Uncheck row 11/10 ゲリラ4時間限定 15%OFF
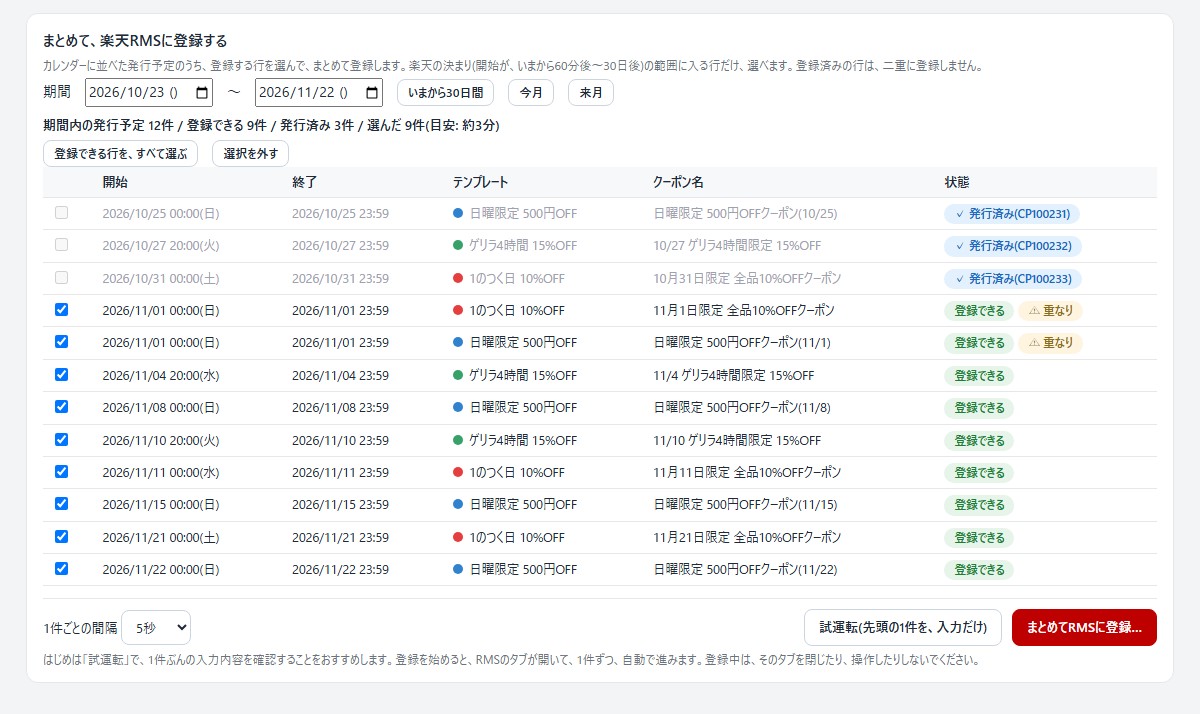 pyautogui.click(x=62, y=440)
